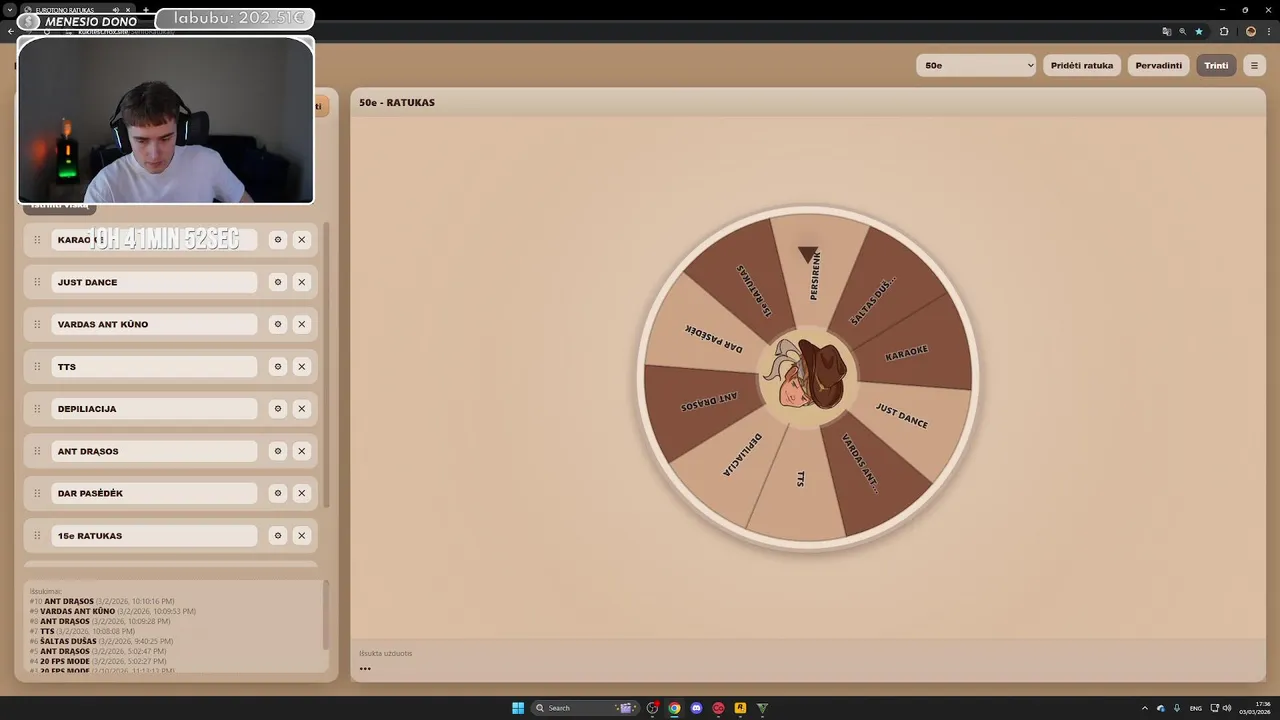Click drag handle of ANT DRĄSOS row
Image resolution: width=1280 pixels, height=720 pixels.
pos(37,451)
